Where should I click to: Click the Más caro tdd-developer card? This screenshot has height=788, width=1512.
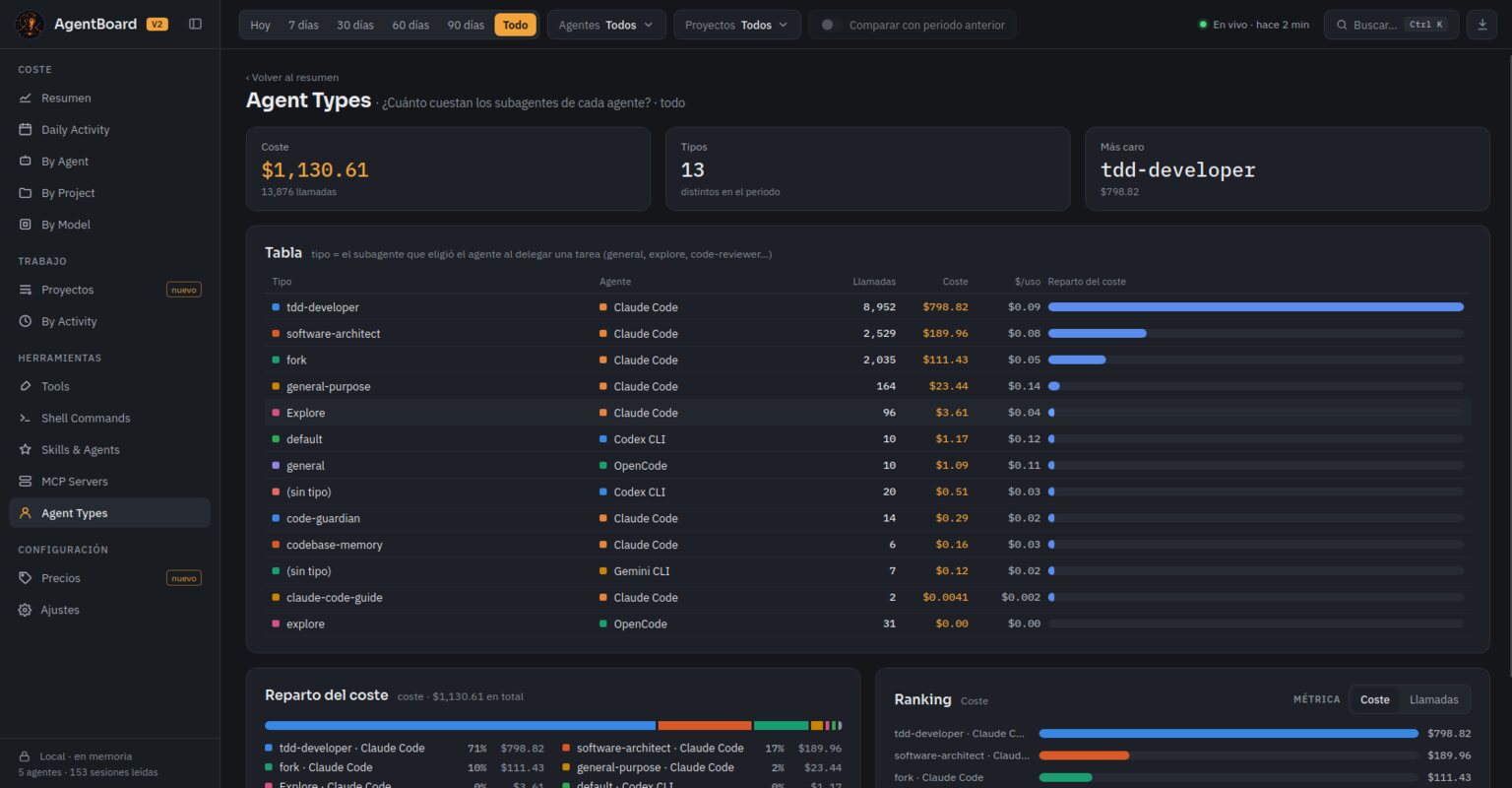coord(1287,168)
